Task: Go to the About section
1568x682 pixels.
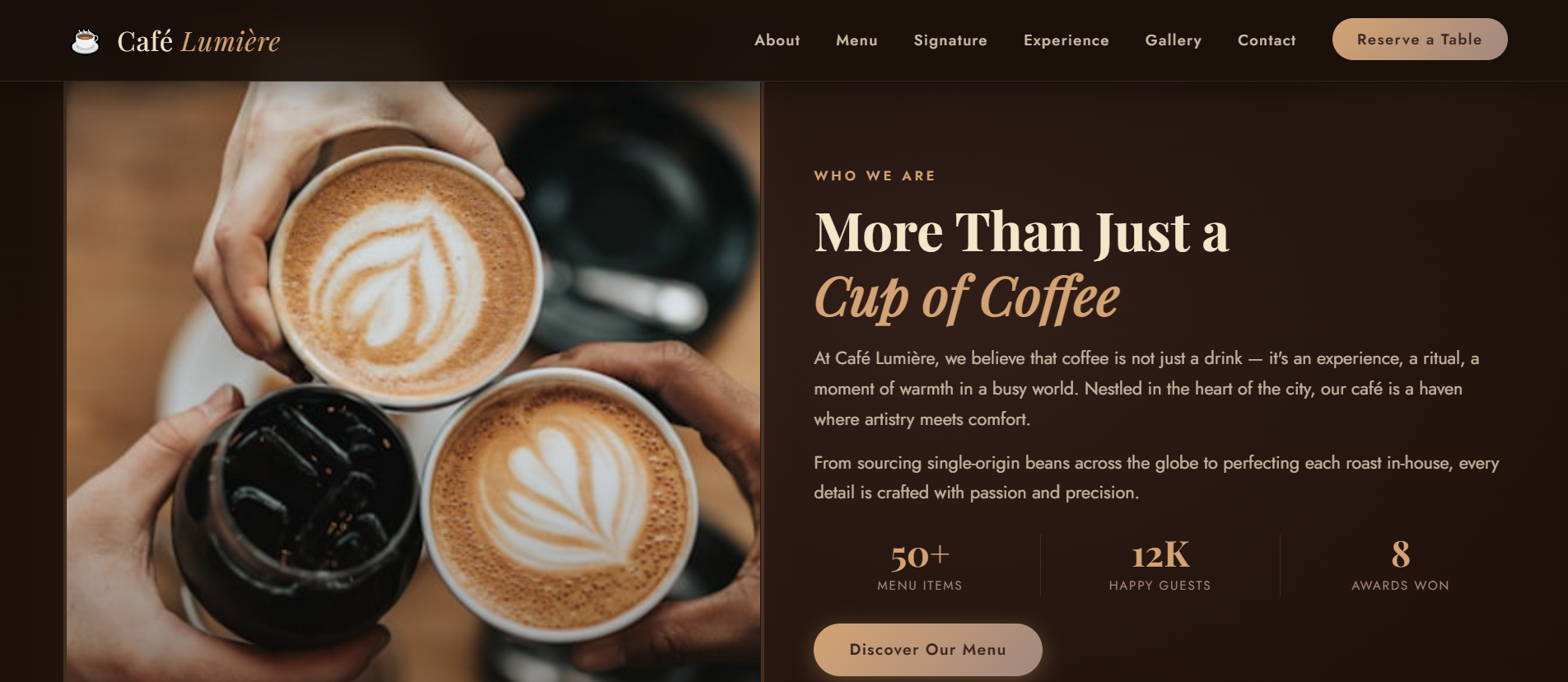Action: tap(777, 40)
